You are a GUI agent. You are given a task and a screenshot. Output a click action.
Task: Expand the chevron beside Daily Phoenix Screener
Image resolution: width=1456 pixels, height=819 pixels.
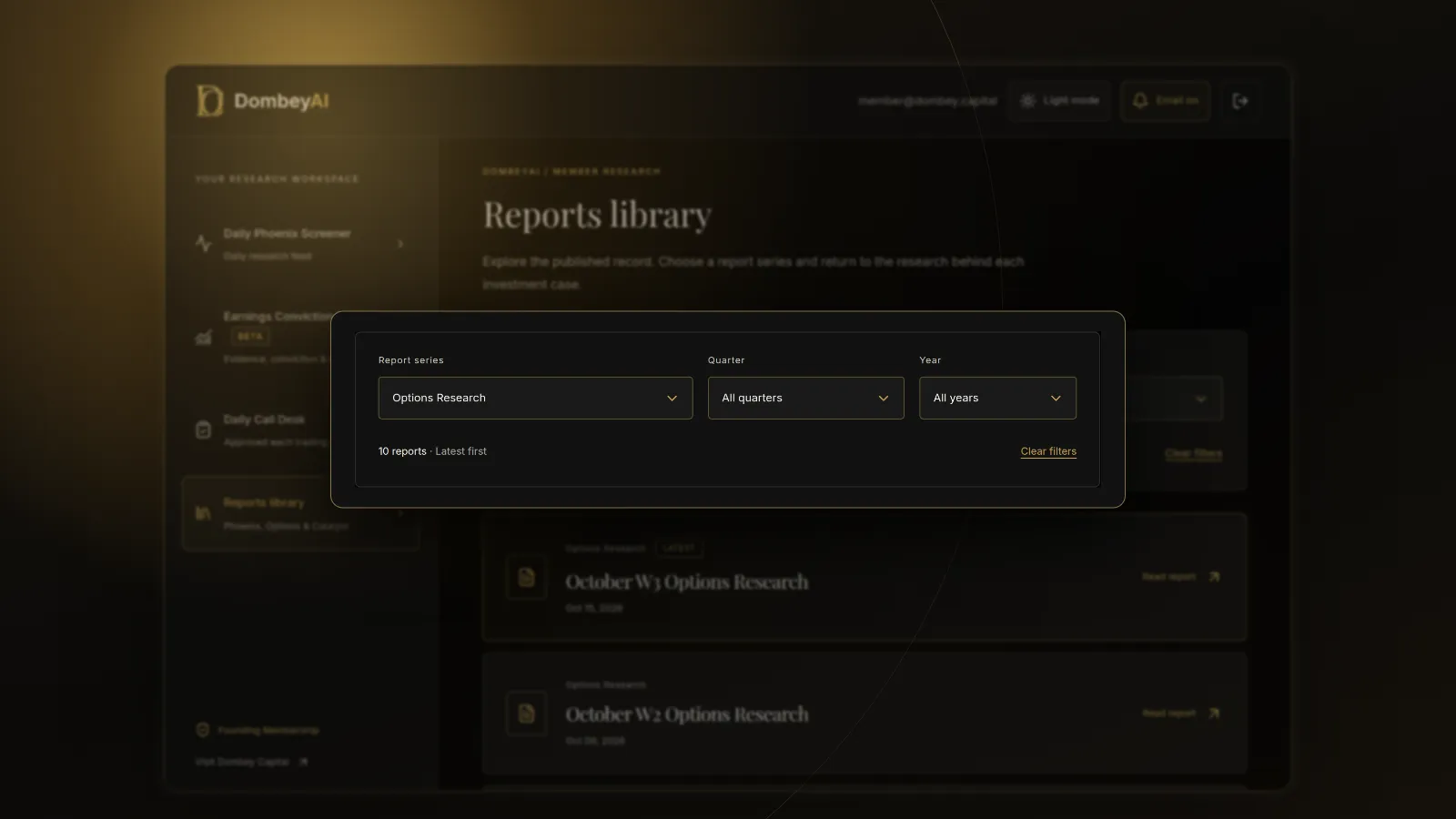pyautogui.click(x=400, y=244)
